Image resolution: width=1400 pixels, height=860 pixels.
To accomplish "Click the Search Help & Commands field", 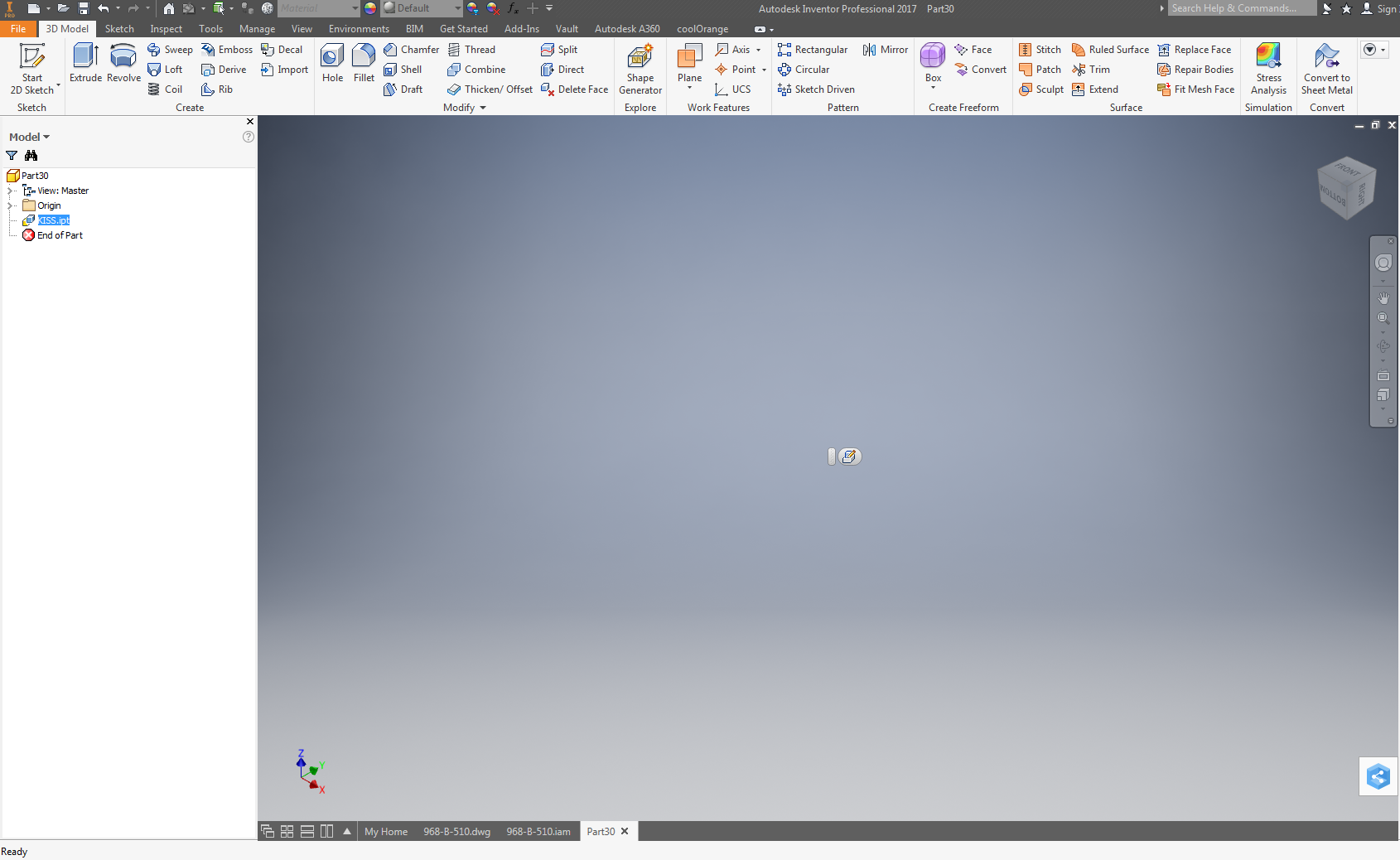I will [x=1243, y=8].
